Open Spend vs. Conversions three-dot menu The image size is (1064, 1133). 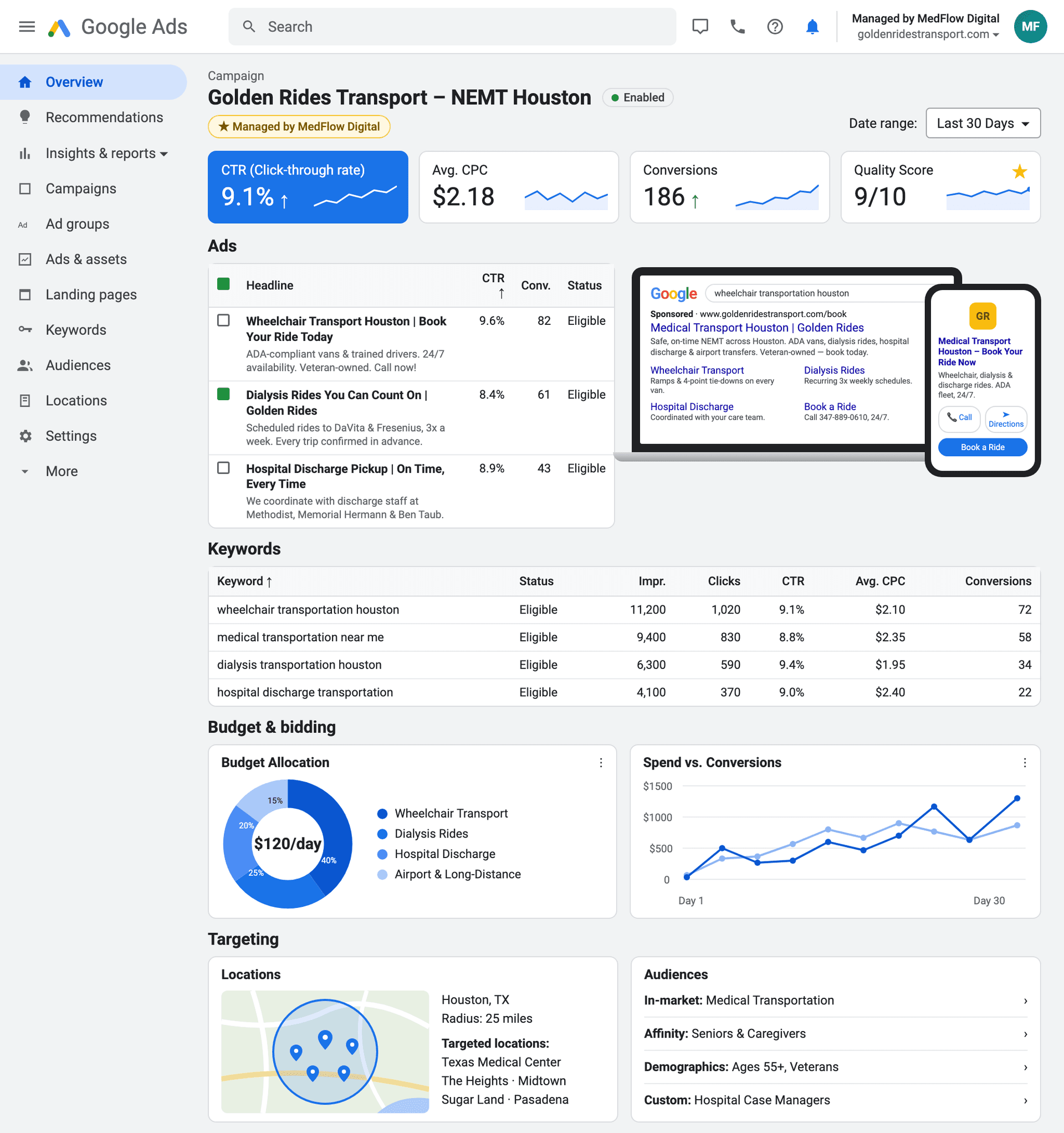click(1025, 763)
